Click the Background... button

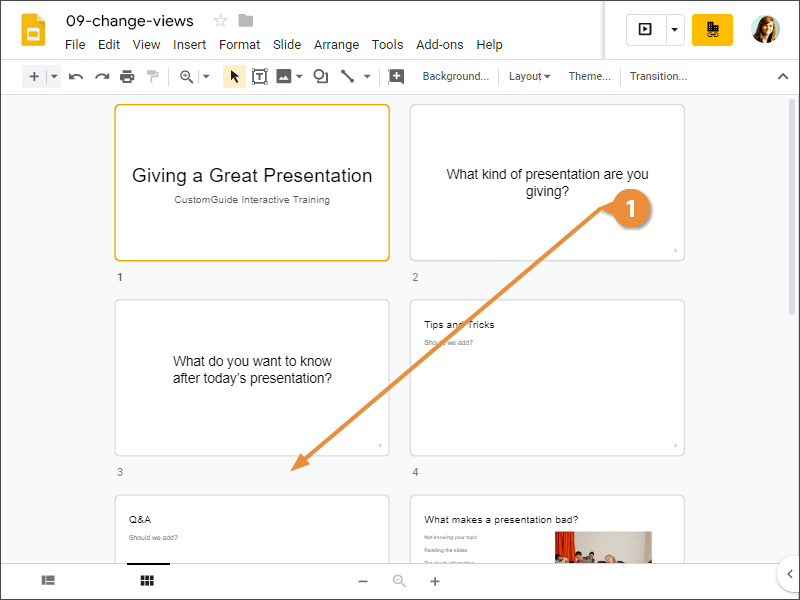tap(455, 76)
